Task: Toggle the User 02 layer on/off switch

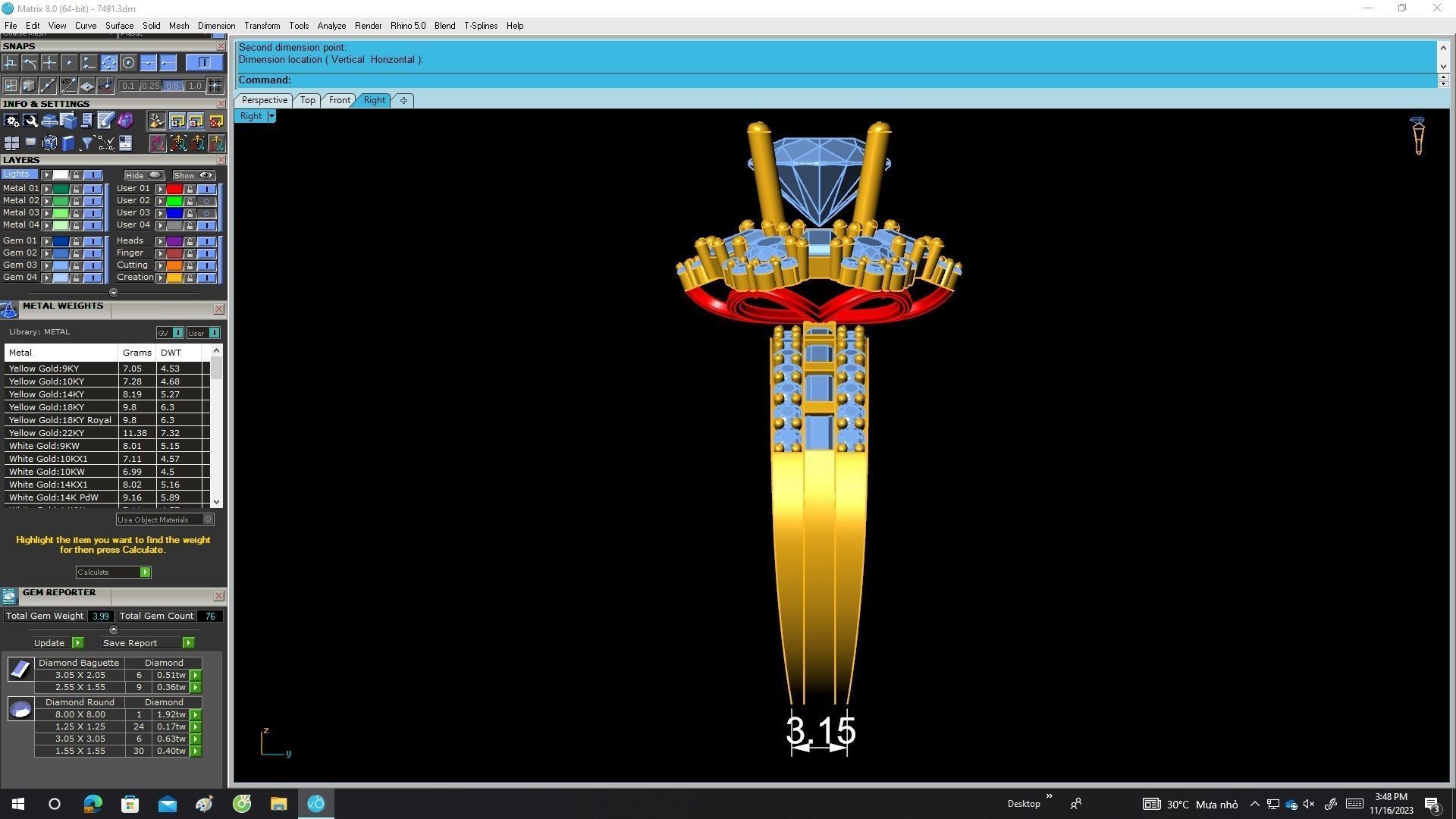Action: click(x=206, y=201)
